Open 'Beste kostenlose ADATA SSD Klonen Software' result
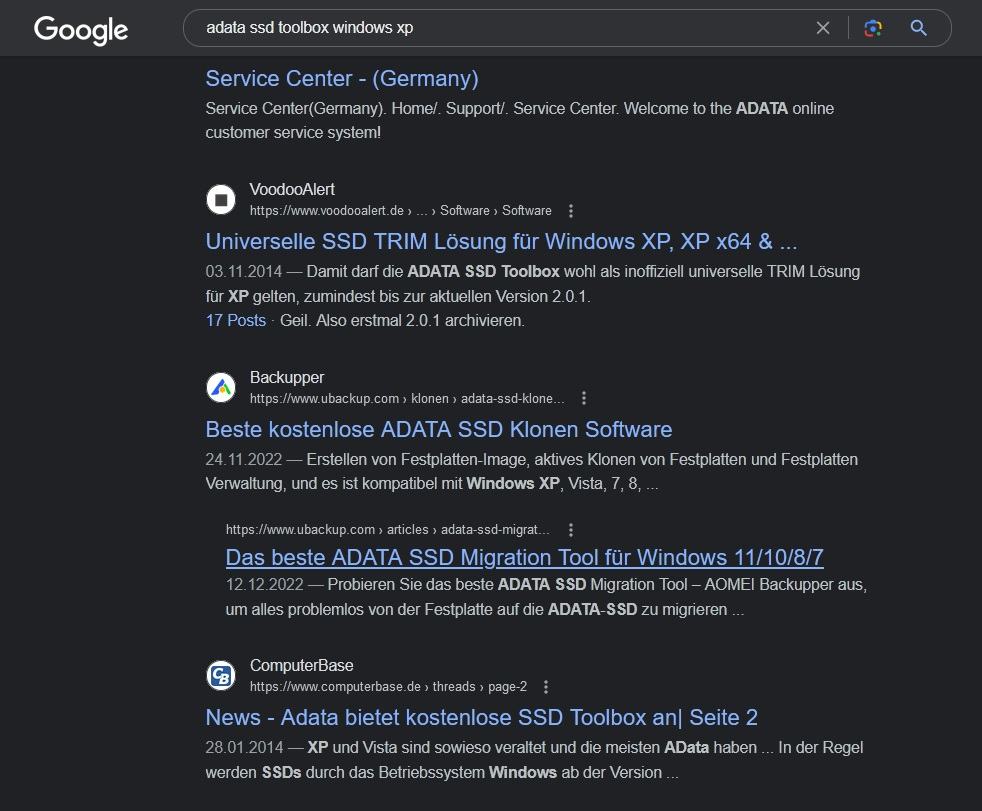This screenshot has height=811, width=982. [x=439, y=430]
